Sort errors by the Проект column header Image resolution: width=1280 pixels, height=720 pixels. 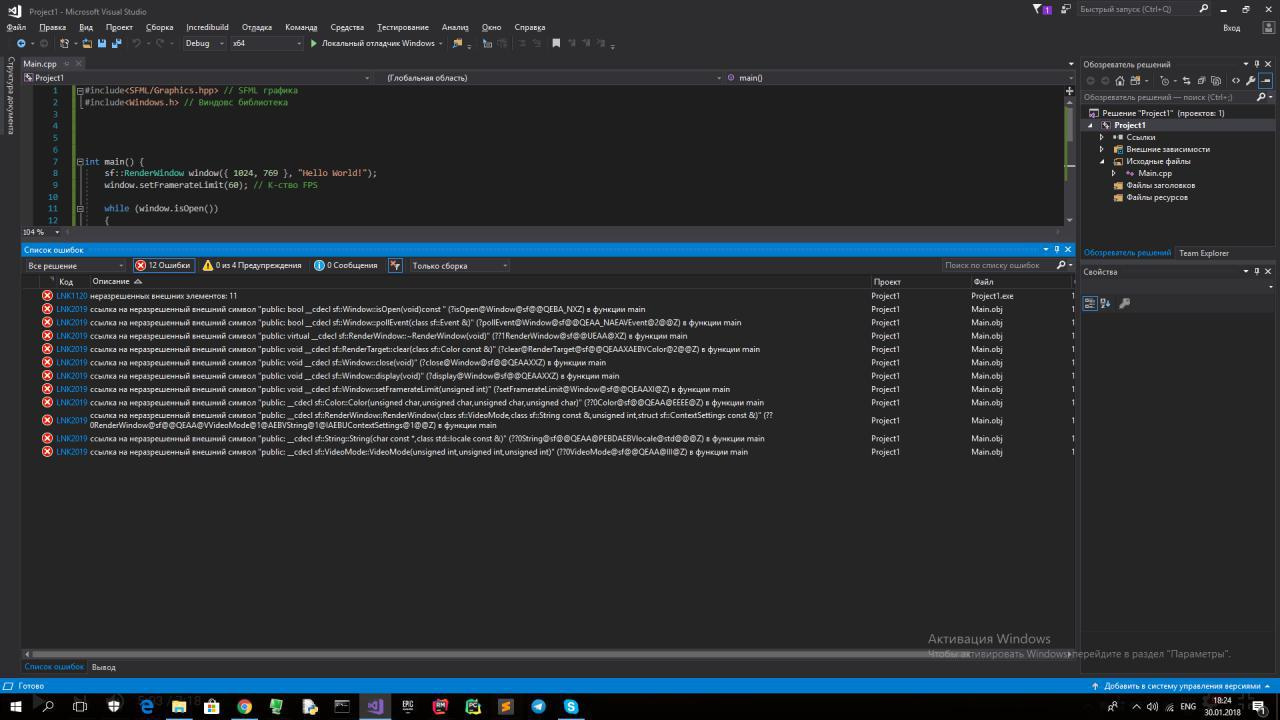click(886, 282)
